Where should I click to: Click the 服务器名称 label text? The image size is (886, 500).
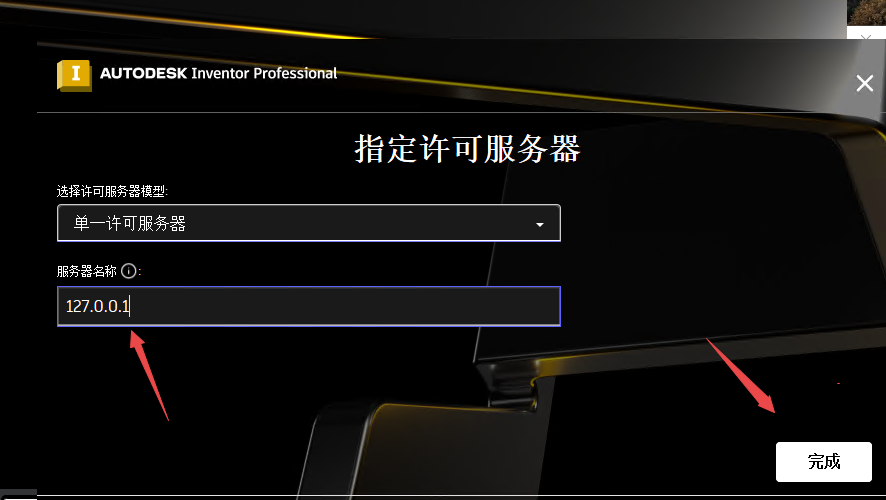click(x=86, y=271)
